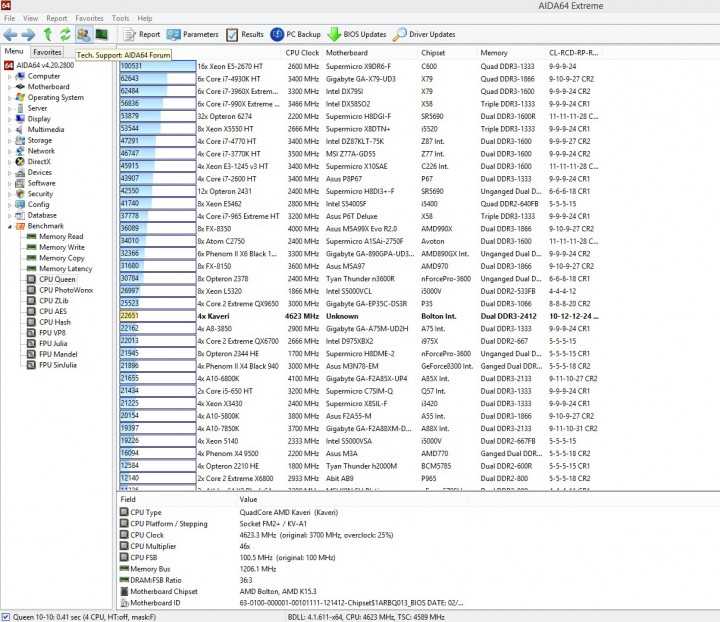Expand the Display tree node

pyautogui.click(x=9, y=119)
